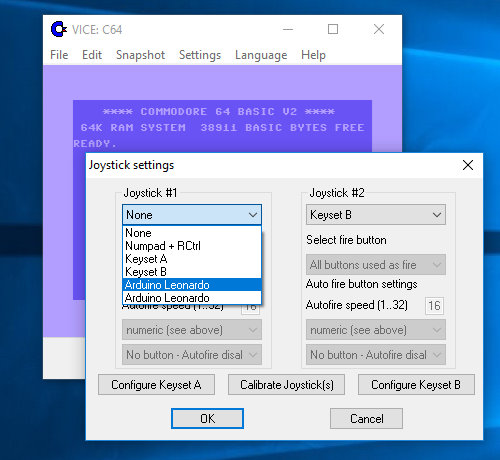The height and width of the screenshot is (460, 500).
Task: Maximize the VICE C64 window
Action: point(333,29)
